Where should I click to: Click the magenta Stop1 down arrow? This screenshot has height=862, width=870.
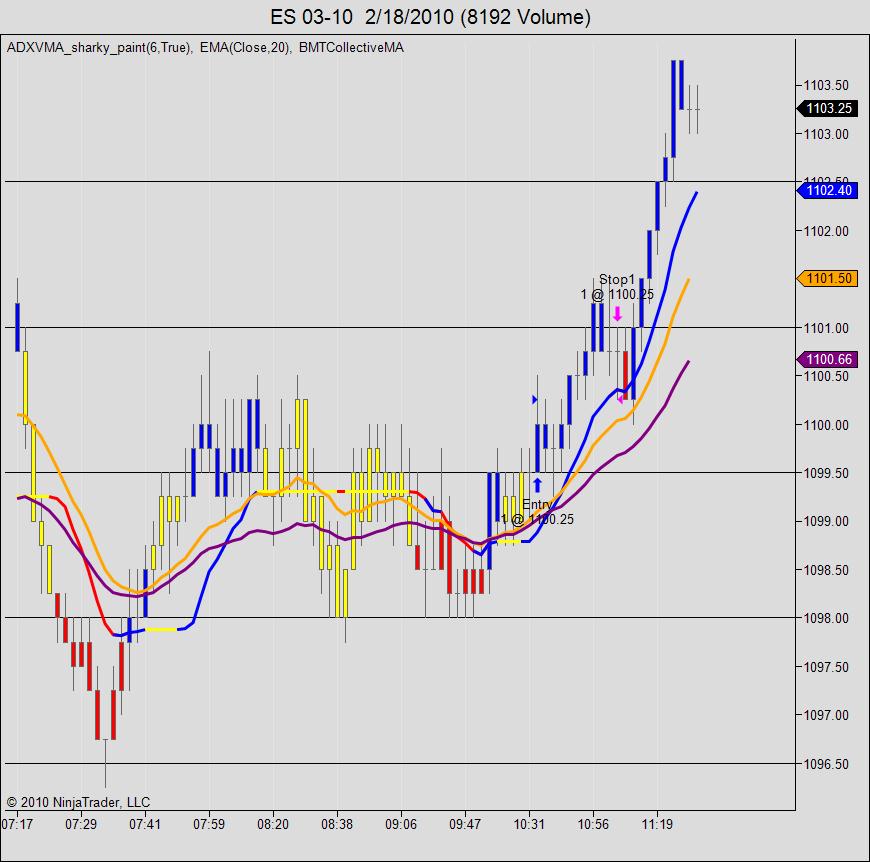point(617,314)
